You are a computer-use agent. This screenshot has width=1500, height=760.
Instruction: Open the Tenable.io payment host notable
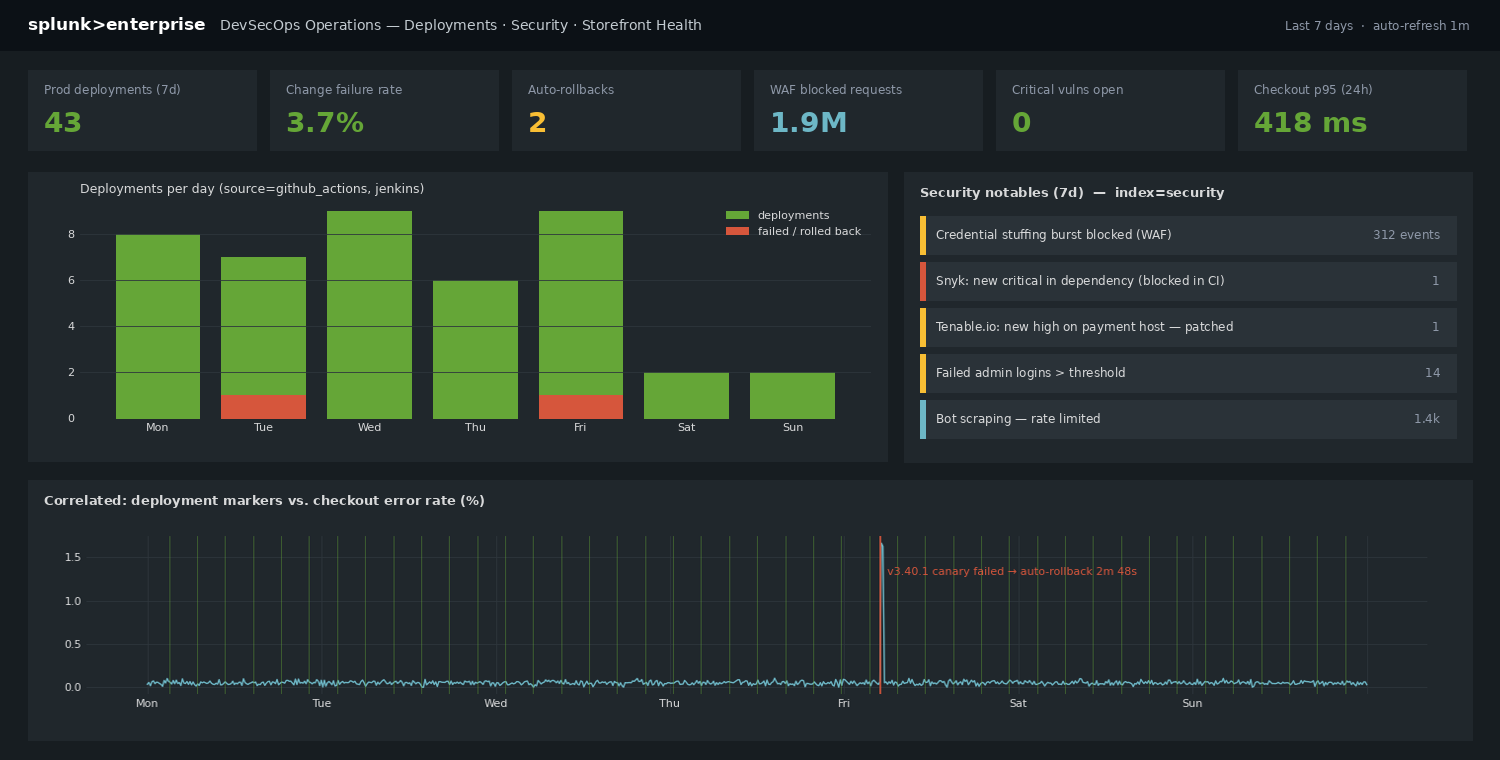1188,327
